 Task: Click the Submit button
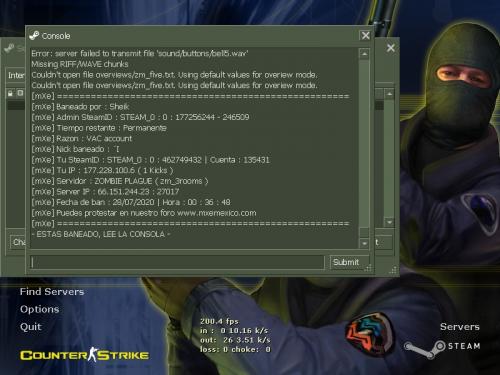click(346, 262)
